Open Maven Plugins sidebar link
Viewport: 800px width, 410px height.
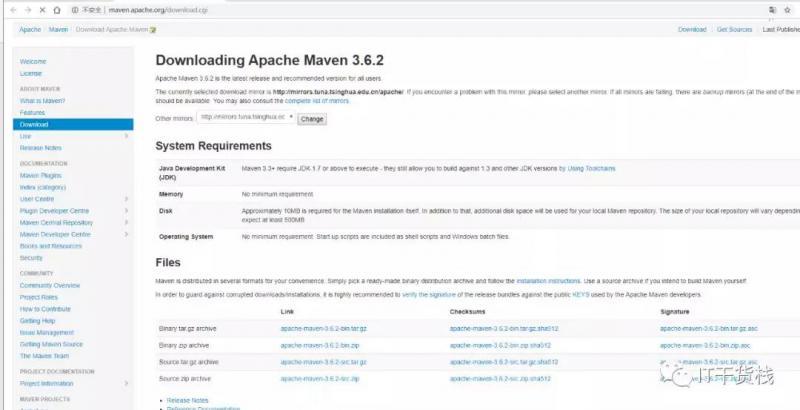(40, 175)
